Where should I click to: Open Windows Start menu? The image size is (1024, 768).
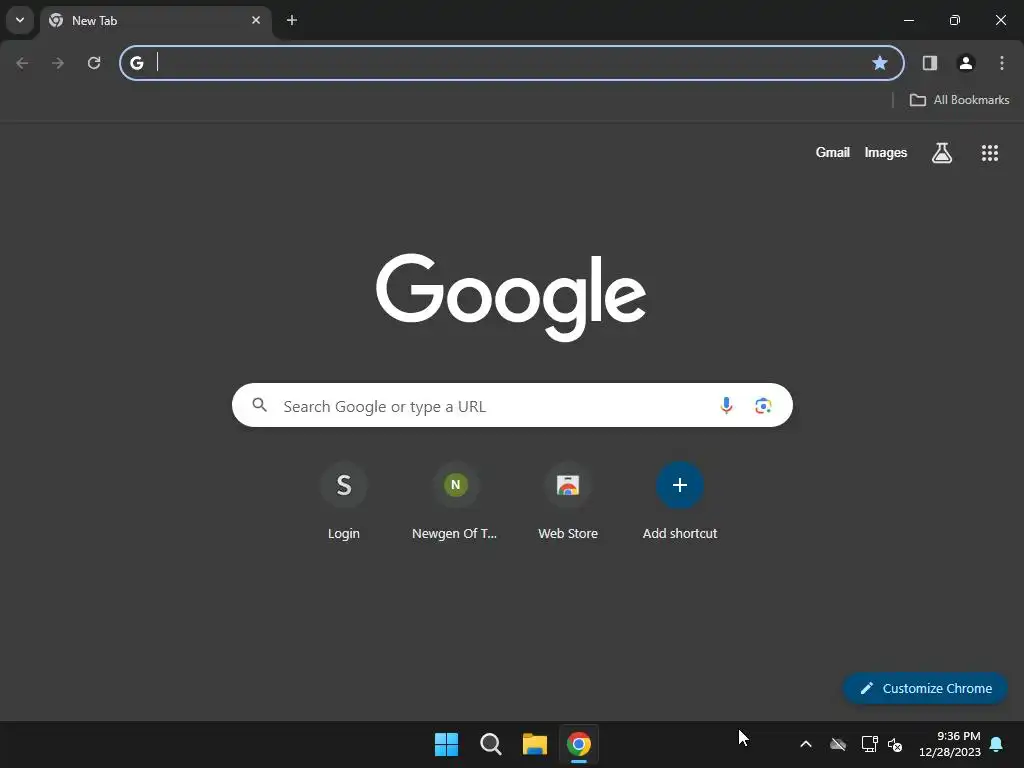pos(447,744)
